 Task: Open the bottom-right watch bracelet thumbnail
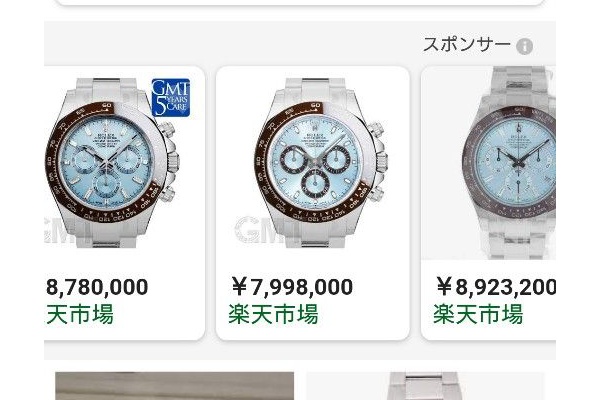pos(425,386)
